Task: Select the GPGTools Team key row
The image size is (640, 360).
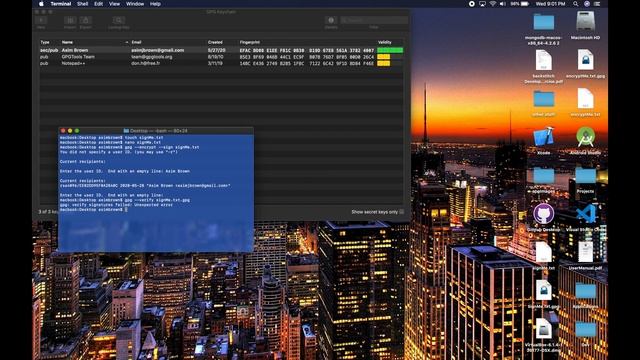Action: pos(222,57)
